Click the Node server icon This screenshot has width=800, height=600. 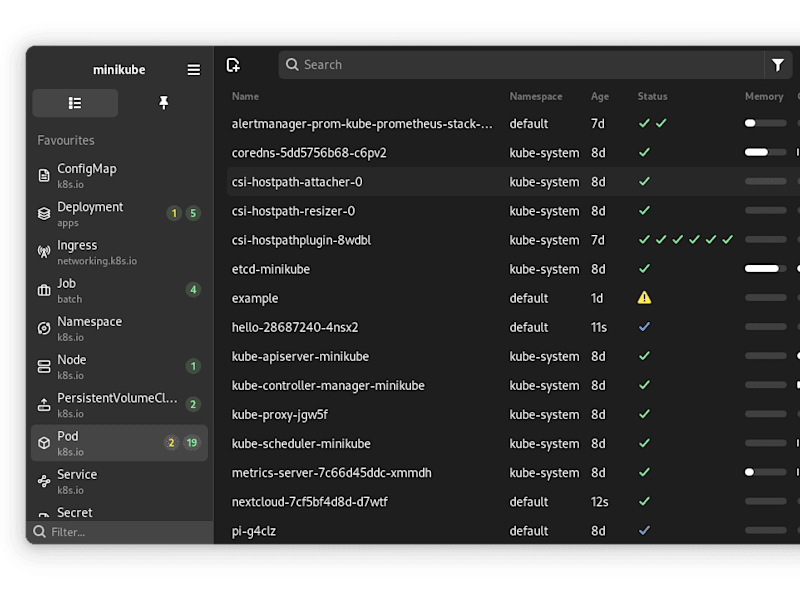tap(44, 366)
